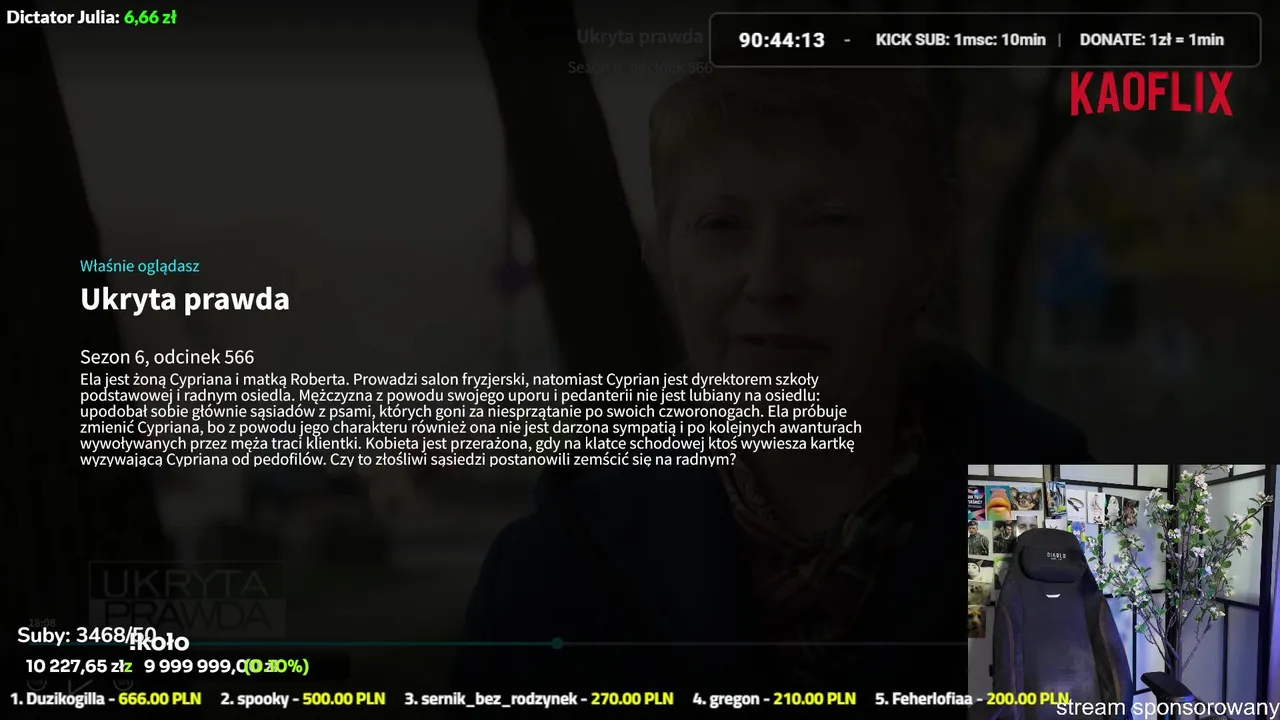Click the "Dictator Julia: 6,66 zł" donation label
1280x720 pixels.
tap(91, 17)
